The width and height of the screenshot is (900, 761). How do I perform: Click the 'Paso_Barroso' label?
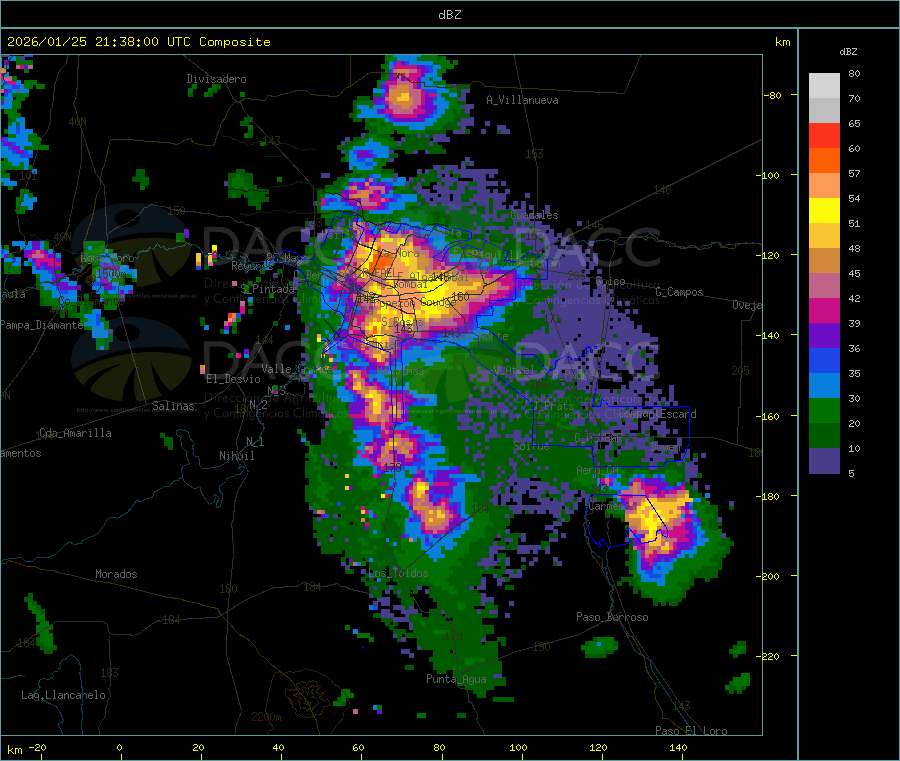612,618
